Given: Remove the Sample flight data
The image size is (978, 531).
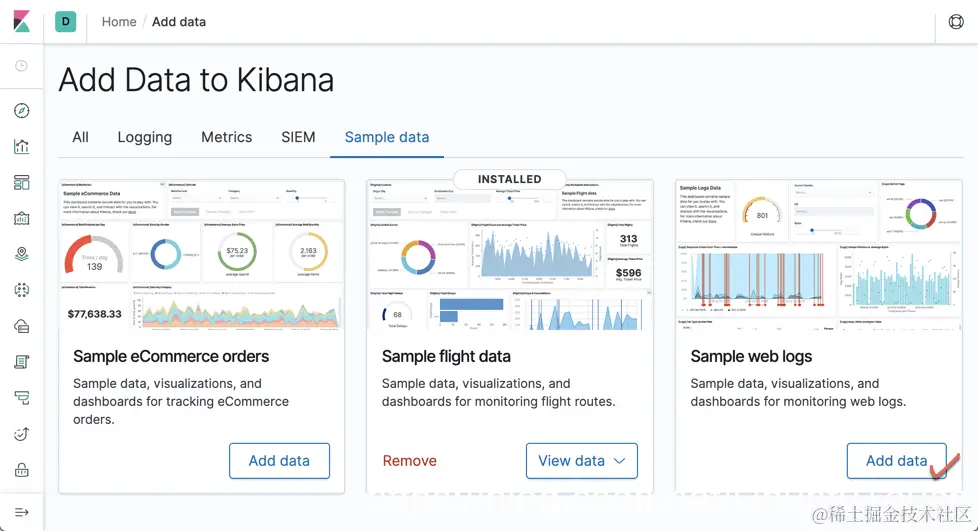Looking at the screenshot, I should coord(409,461).
